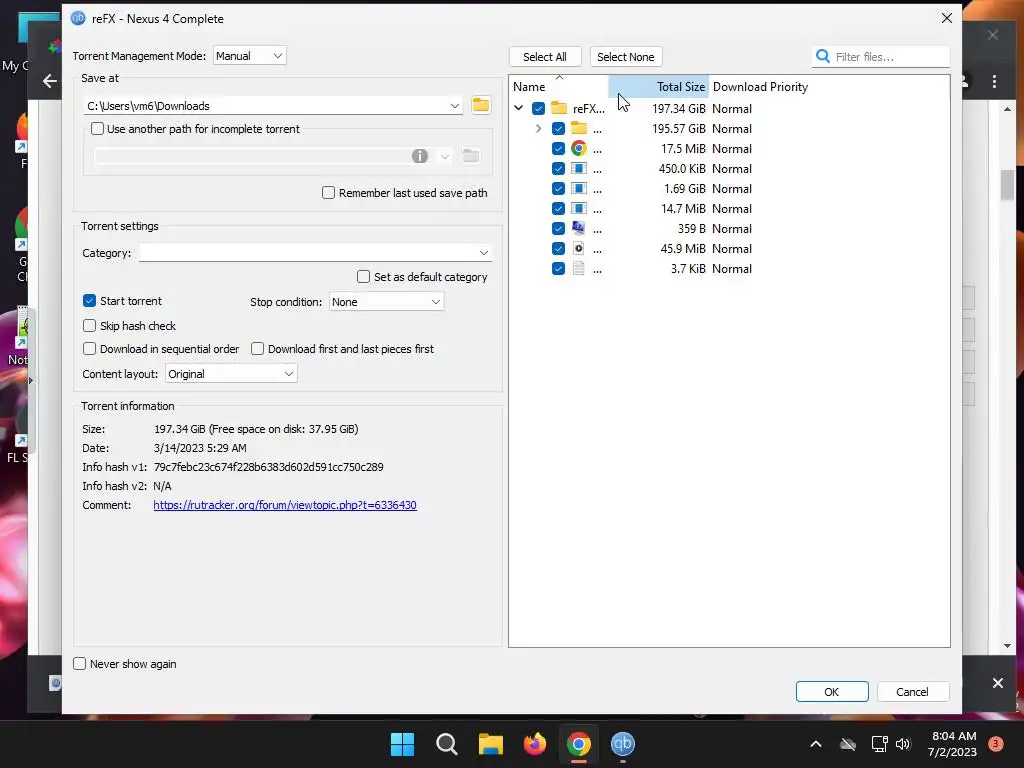Image resolution: width=1024 pixels, height=768 pixels.
Task: Open Stop condition dropdown
Action: click(x=387, y=302)
